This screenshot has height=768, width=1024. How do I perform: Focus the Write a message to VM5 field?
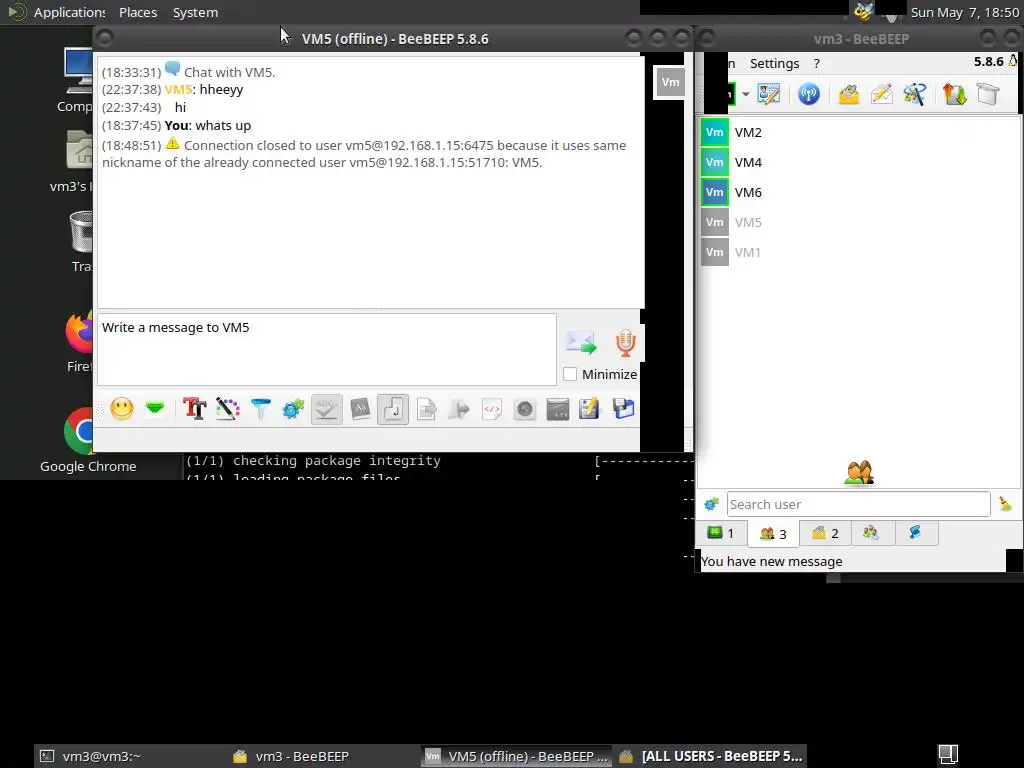pyautogui.click(x=327, y=349)
